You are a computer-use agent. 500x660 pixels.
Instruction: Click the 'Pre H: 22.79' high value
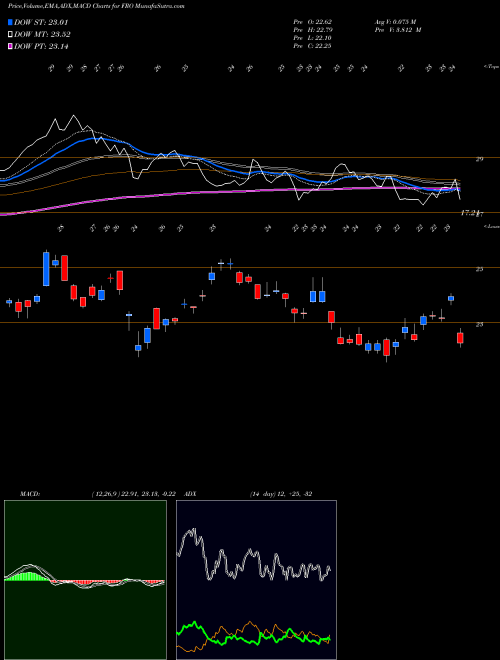[x=313, y=30]
